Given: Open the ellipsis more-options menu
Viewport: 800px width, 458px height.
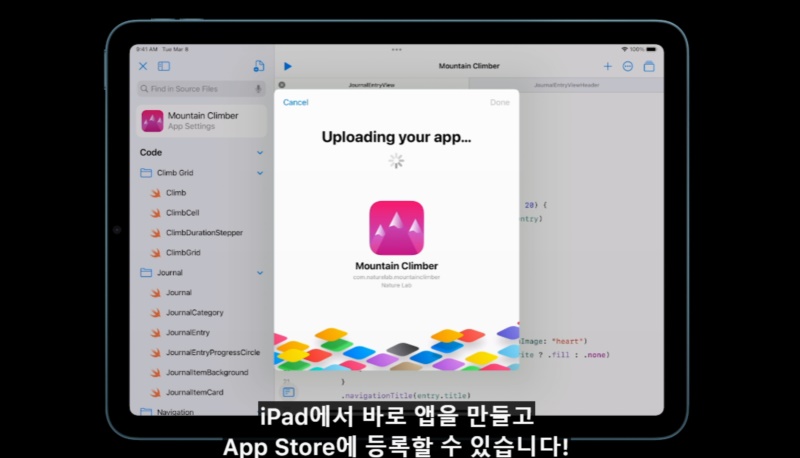Looking at the screenshot, I should 628,66.
